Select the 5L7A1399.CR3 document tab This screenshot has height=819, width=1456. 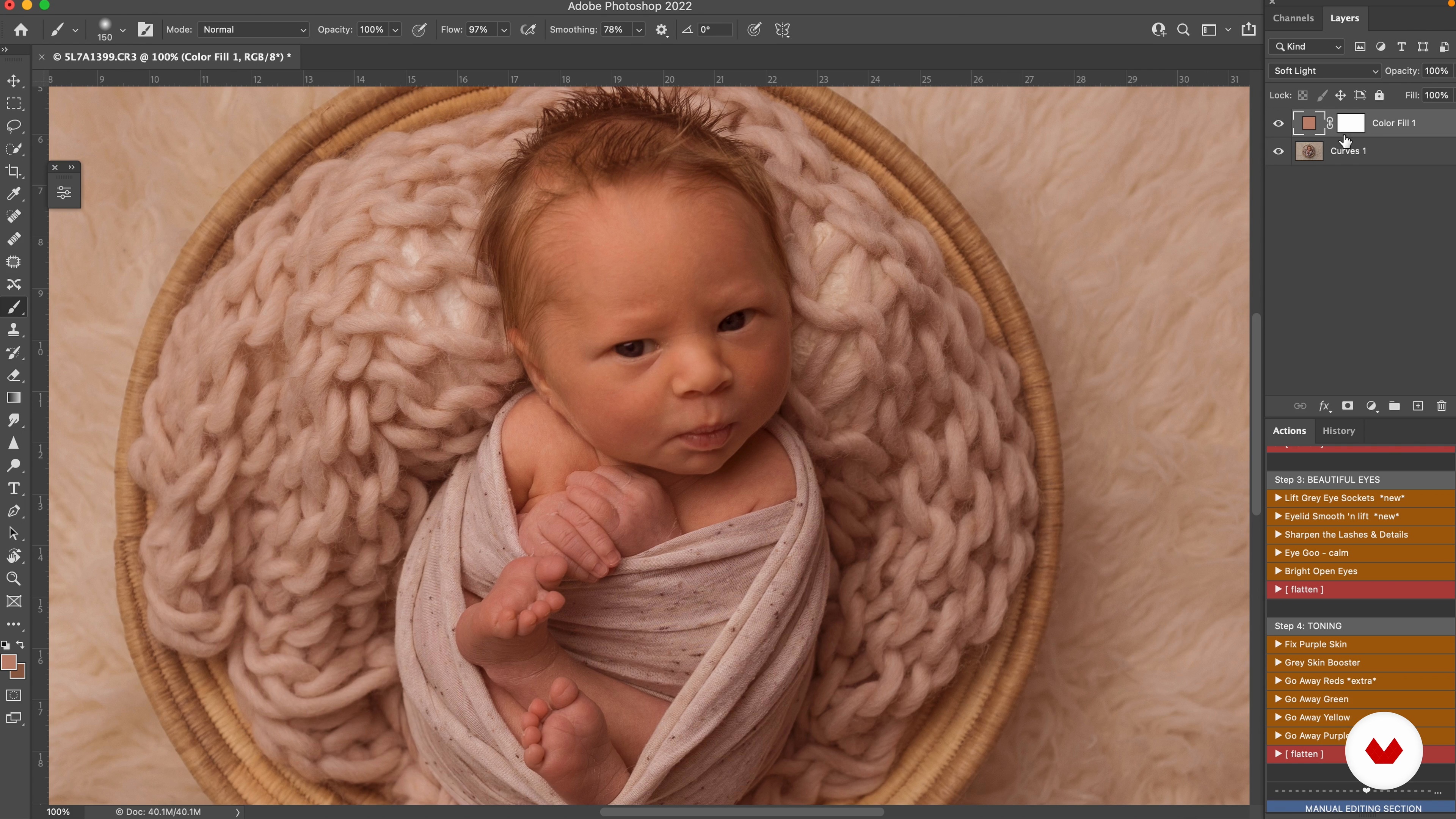[x=172, y=56]
